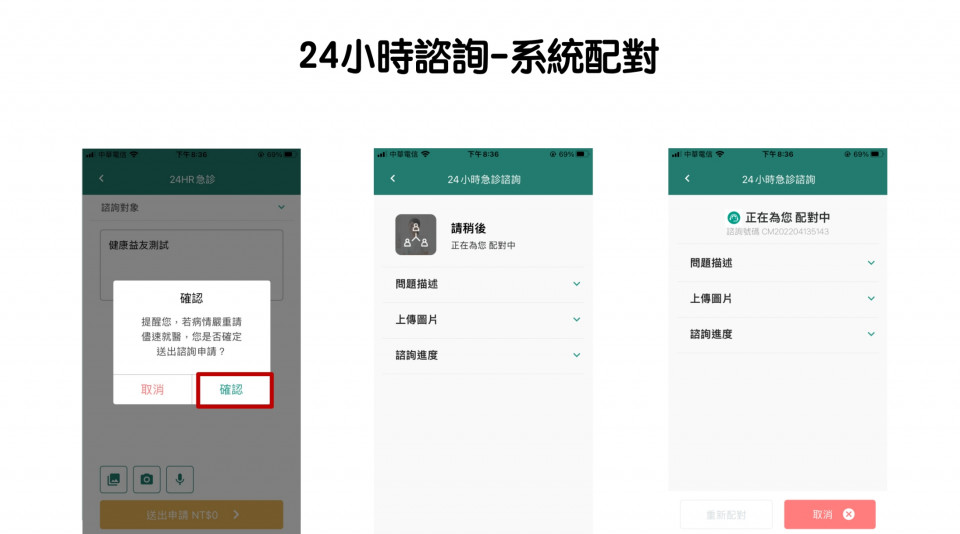The height and width of the screenshot is (534, 960).
Task: Open the 諮詢對象 dropdown
Action: (281, 208)
